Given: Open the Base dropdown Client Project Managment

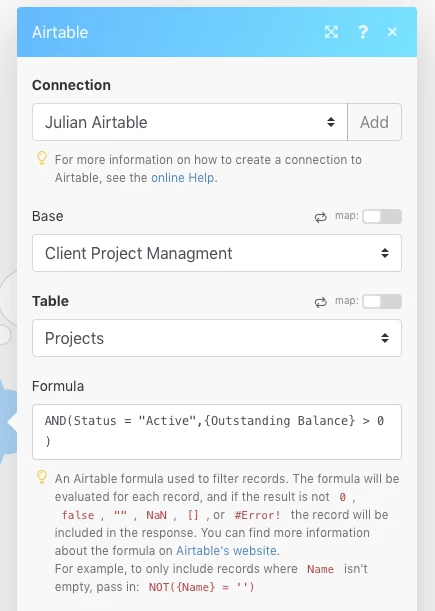Looking at the screenshot, I should click(x=217, y=253).
